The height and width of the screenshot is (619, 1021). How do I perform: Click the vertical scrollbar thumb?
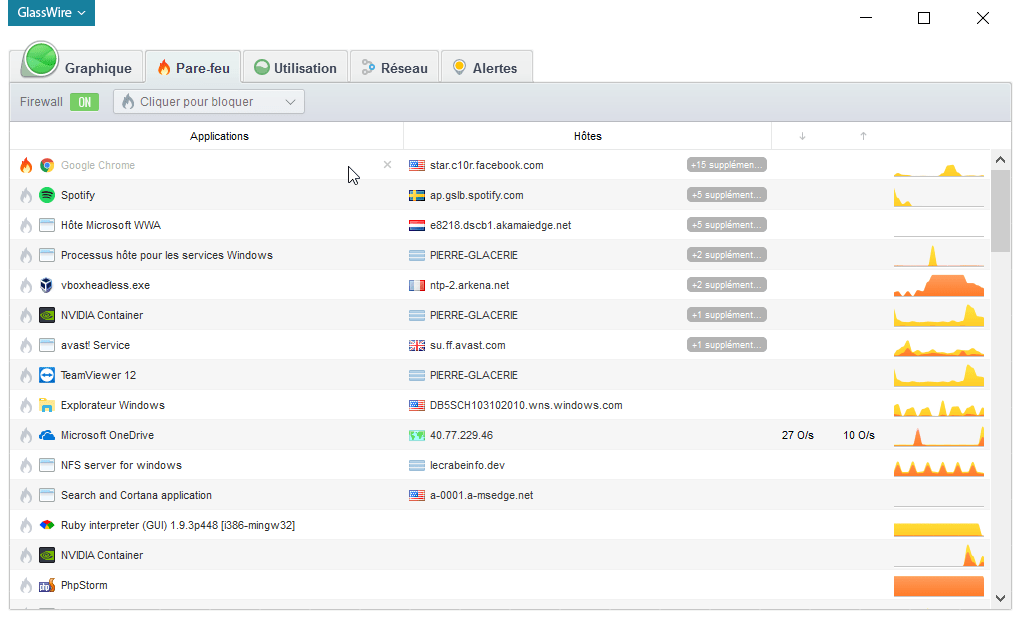click(1001, 211)
